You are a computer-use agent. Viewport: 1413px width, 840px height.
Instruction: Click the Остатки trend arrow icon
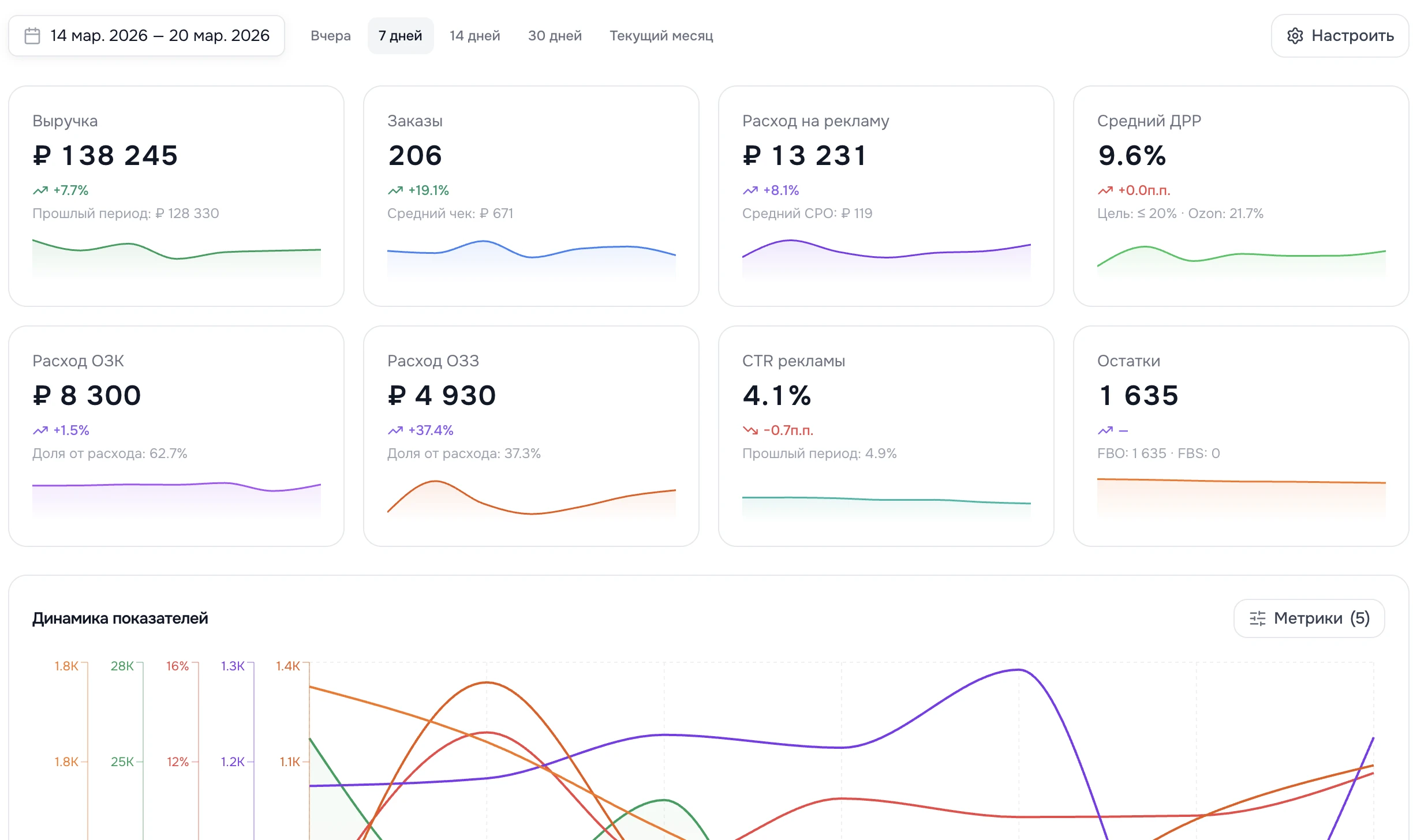(x=1105, y=430)
